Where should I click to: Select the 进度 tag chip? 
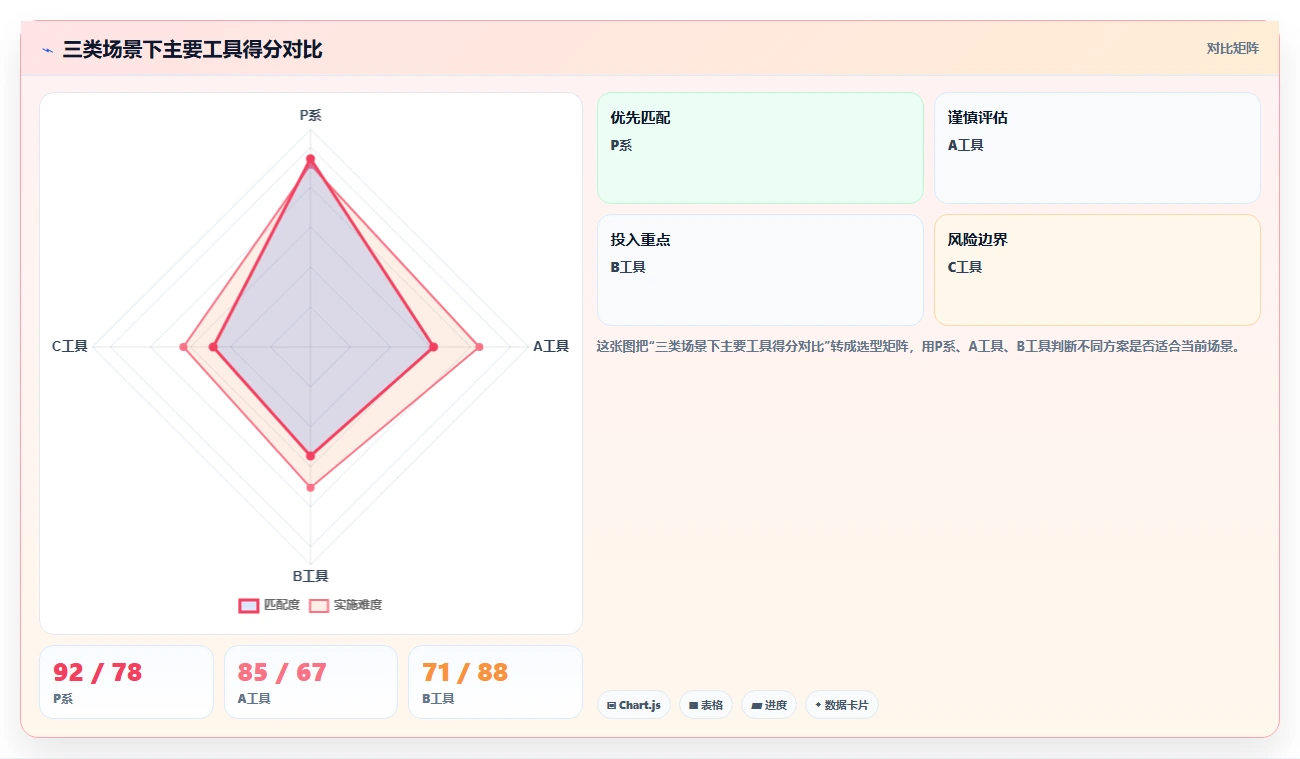tap(769, 705)
